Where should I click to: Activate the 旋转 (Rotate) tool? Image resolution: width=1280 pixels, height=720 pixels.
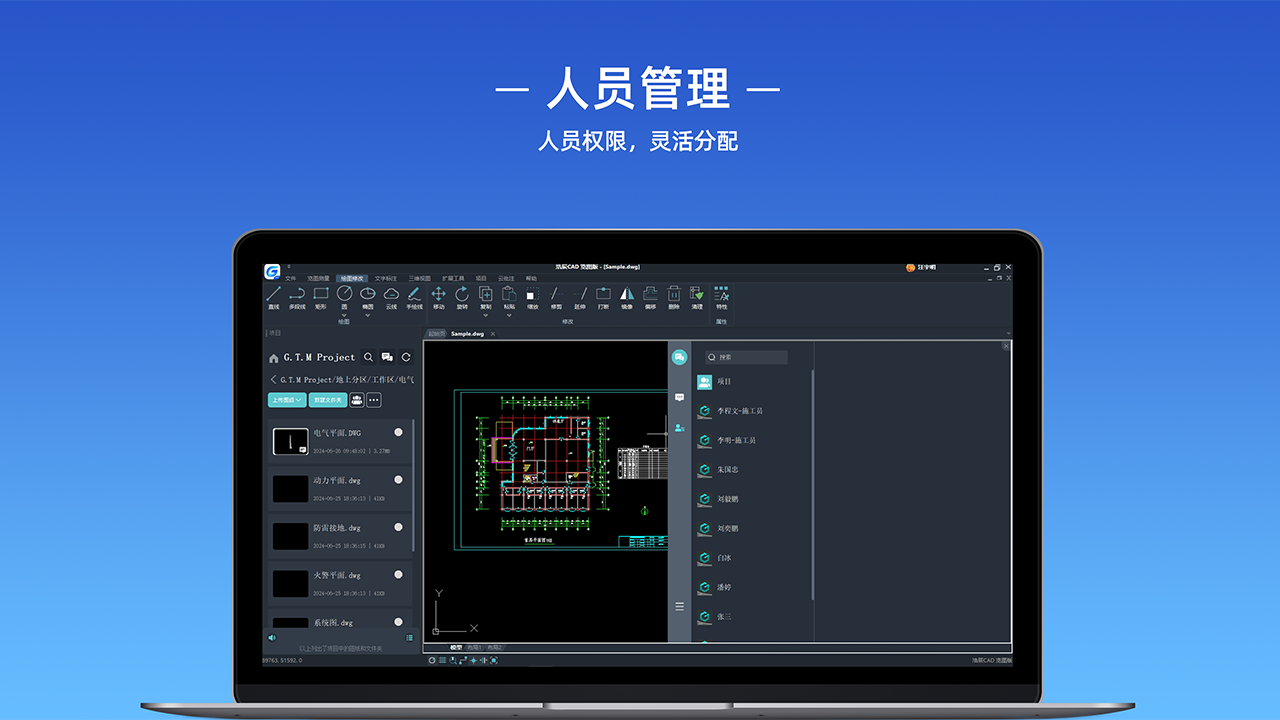(462, 295)
